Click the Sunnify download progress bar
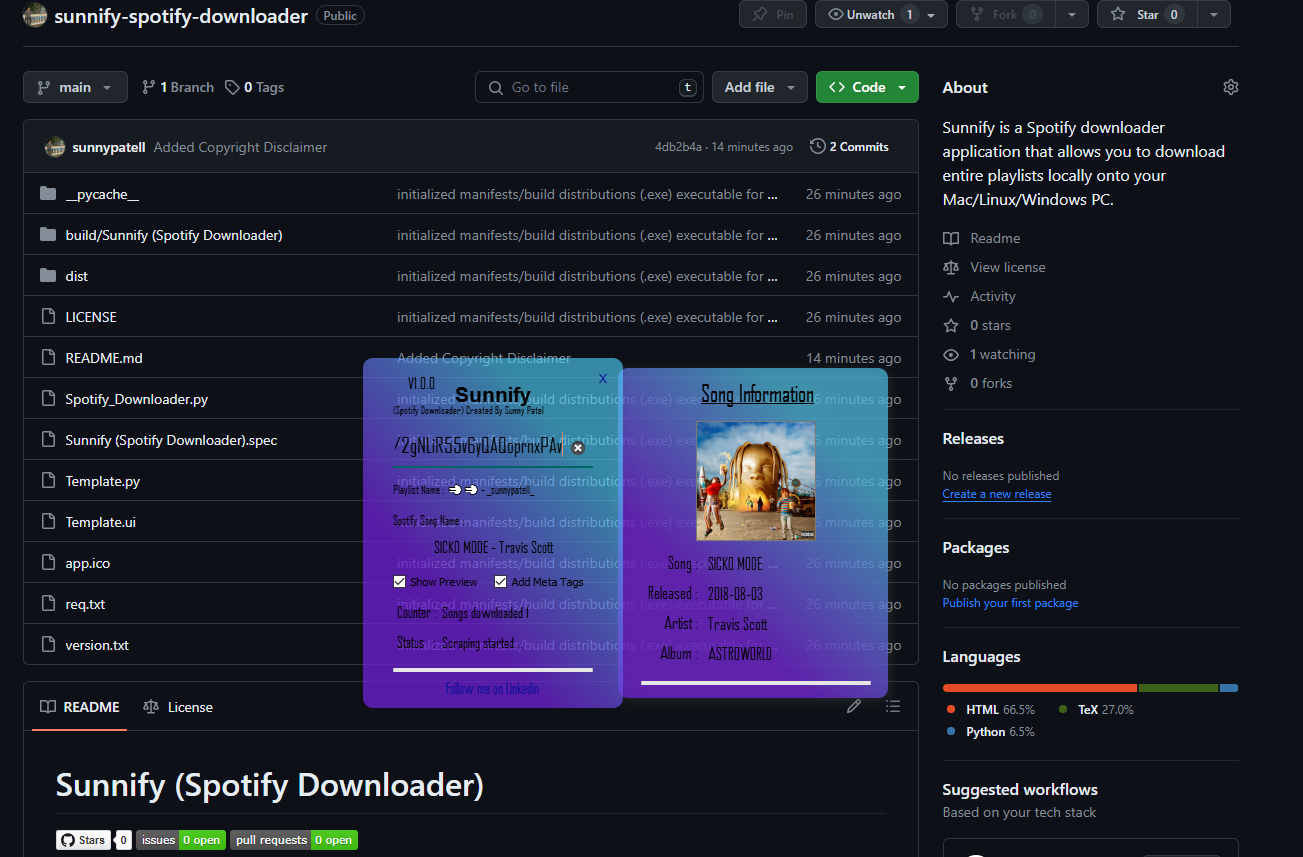The height and width of the screenshot is (857, 1303). pos(493,670)
